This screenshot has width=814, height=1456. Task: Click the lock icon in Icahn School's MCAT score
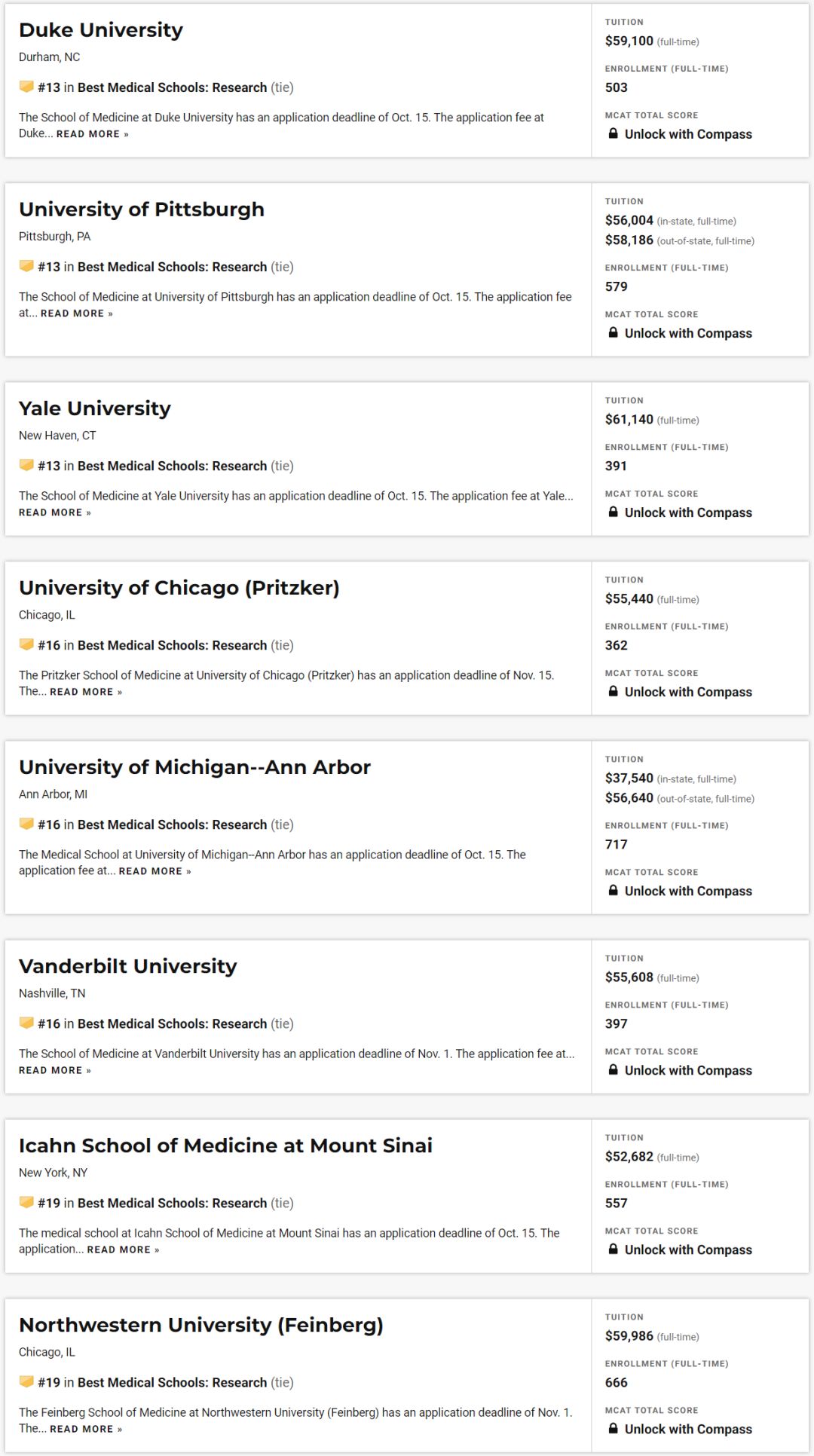point(614,1249)
